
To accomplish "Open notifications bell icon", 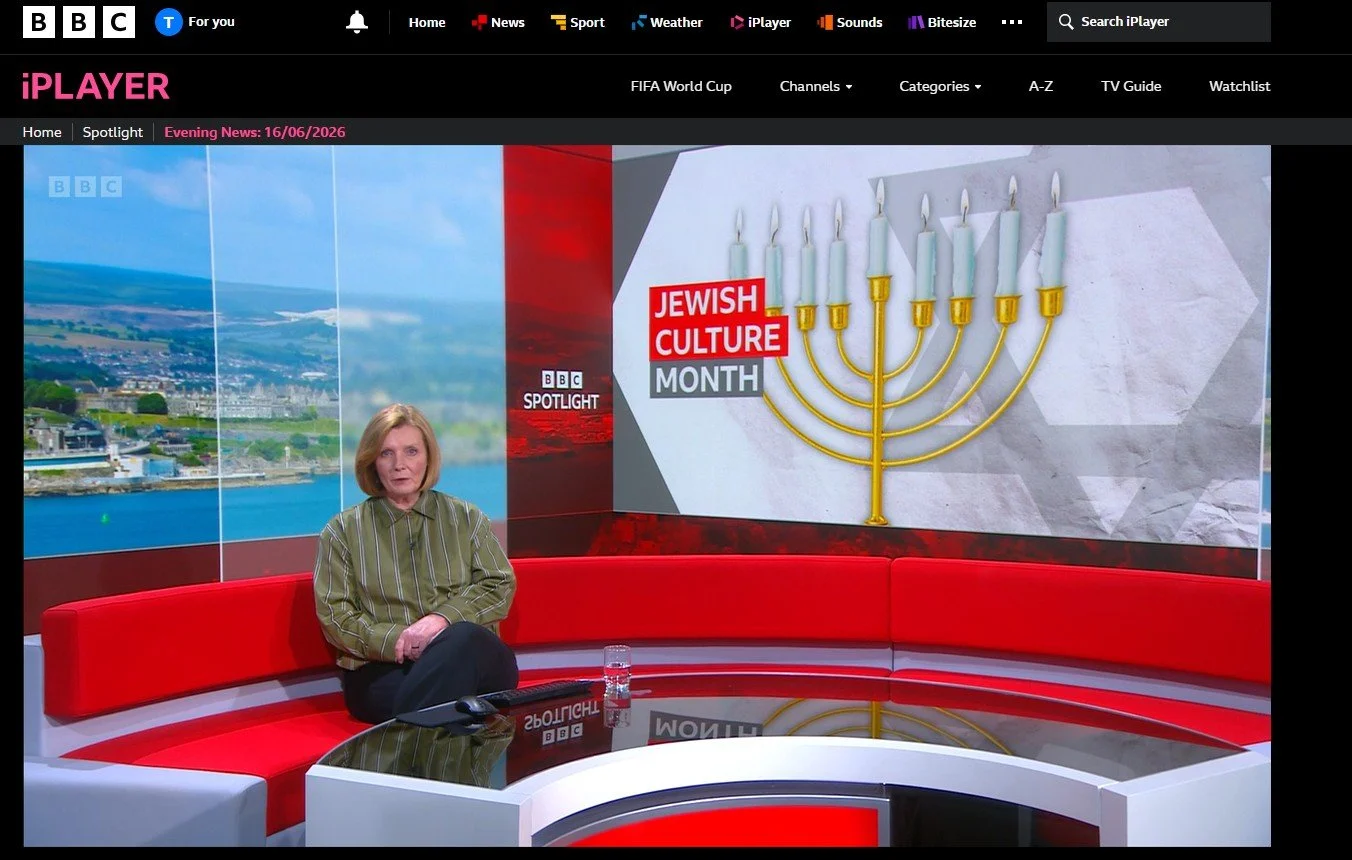I will coord(357,22).
